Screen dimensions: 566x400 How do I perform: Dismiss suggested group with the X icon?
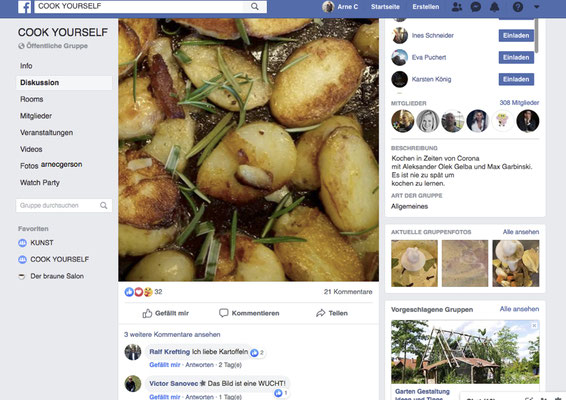pyautogui.click(x=534, y=326)
